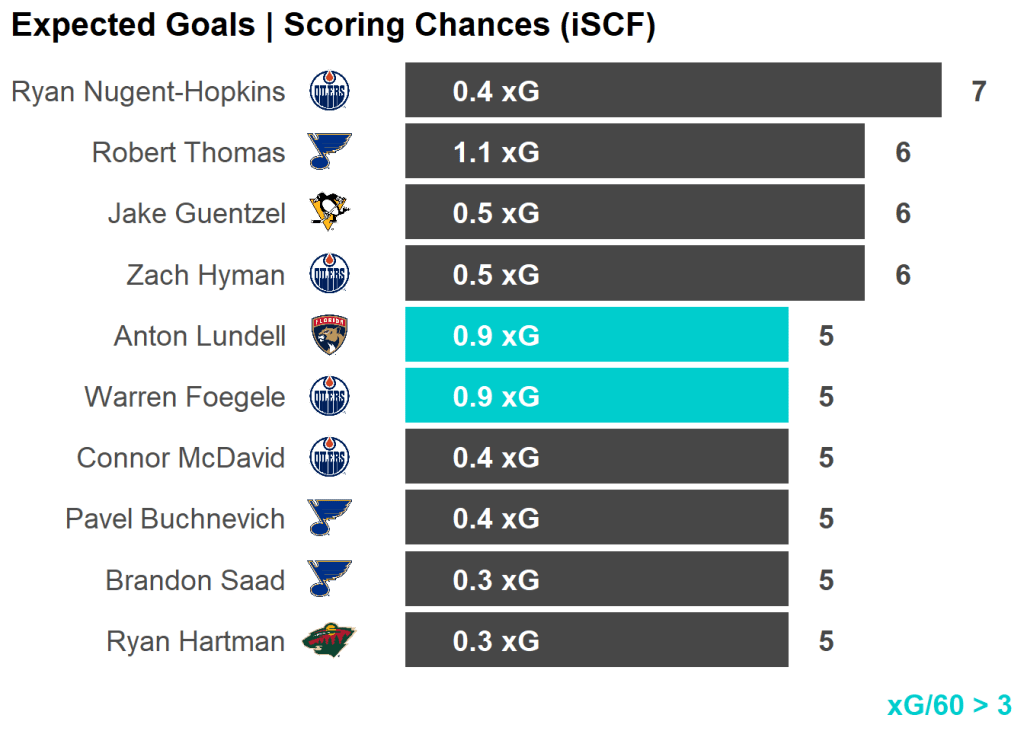This screenshot has width=1024, height=731.
Task: Click Penguins logo beside Jake Guentzel
Action: pos(330,214)
